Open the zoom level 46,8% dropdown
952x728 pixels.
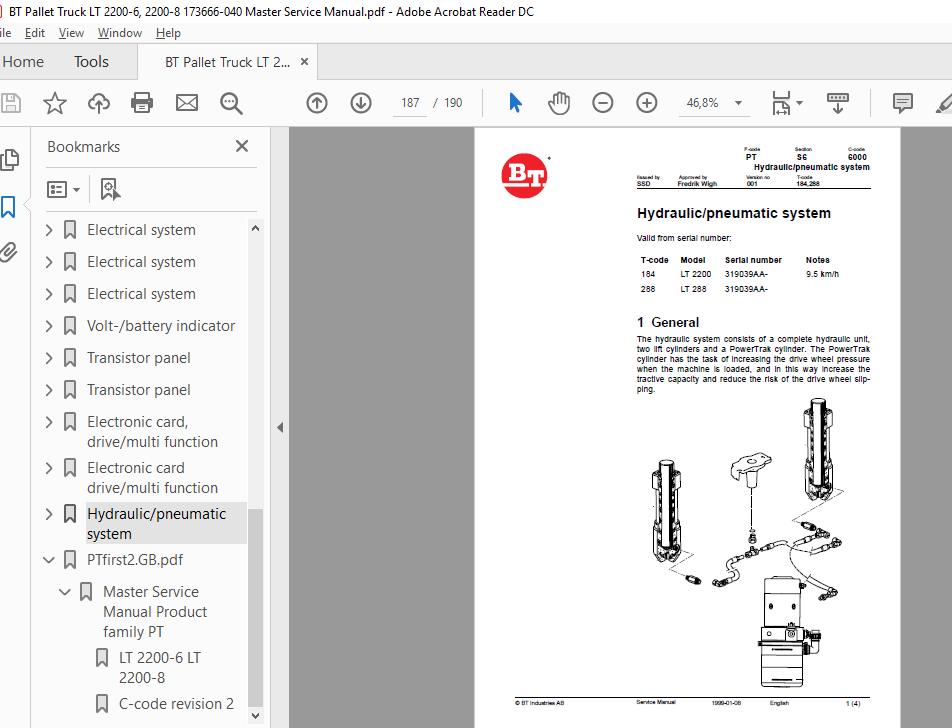(x=738, y=103)
